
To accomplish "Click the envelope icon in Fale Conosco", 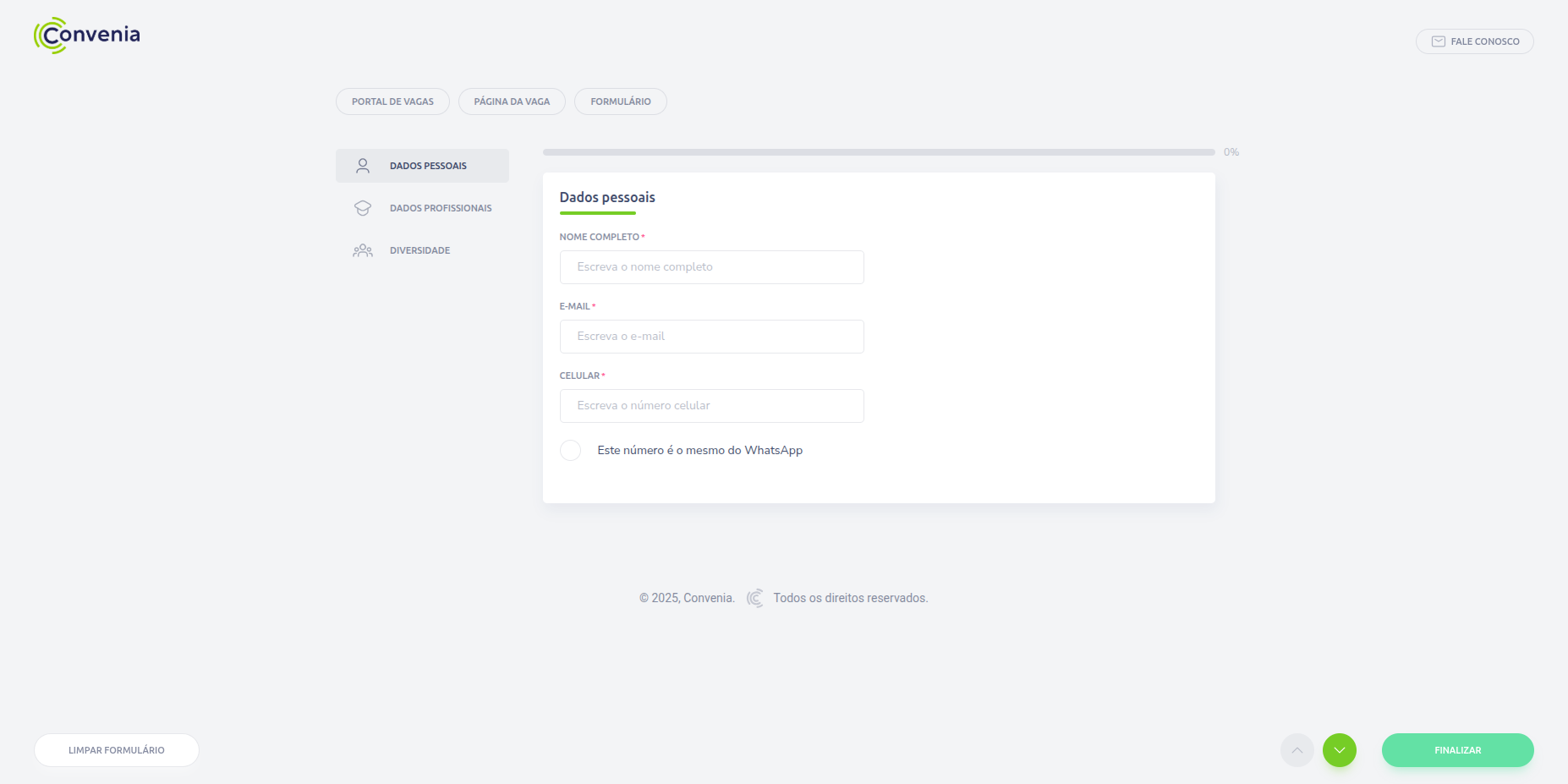I will (x=1438, y=41).
